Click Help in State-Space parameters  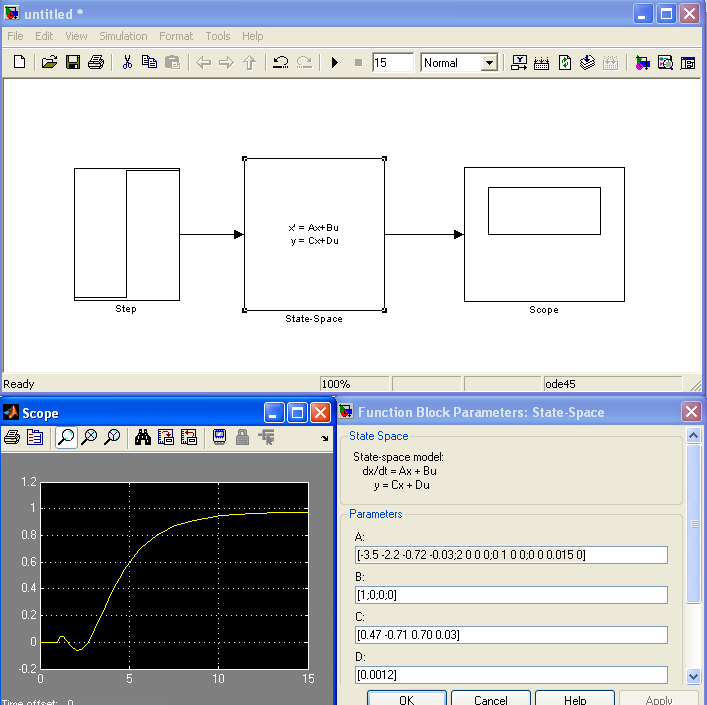pos(575,699)
